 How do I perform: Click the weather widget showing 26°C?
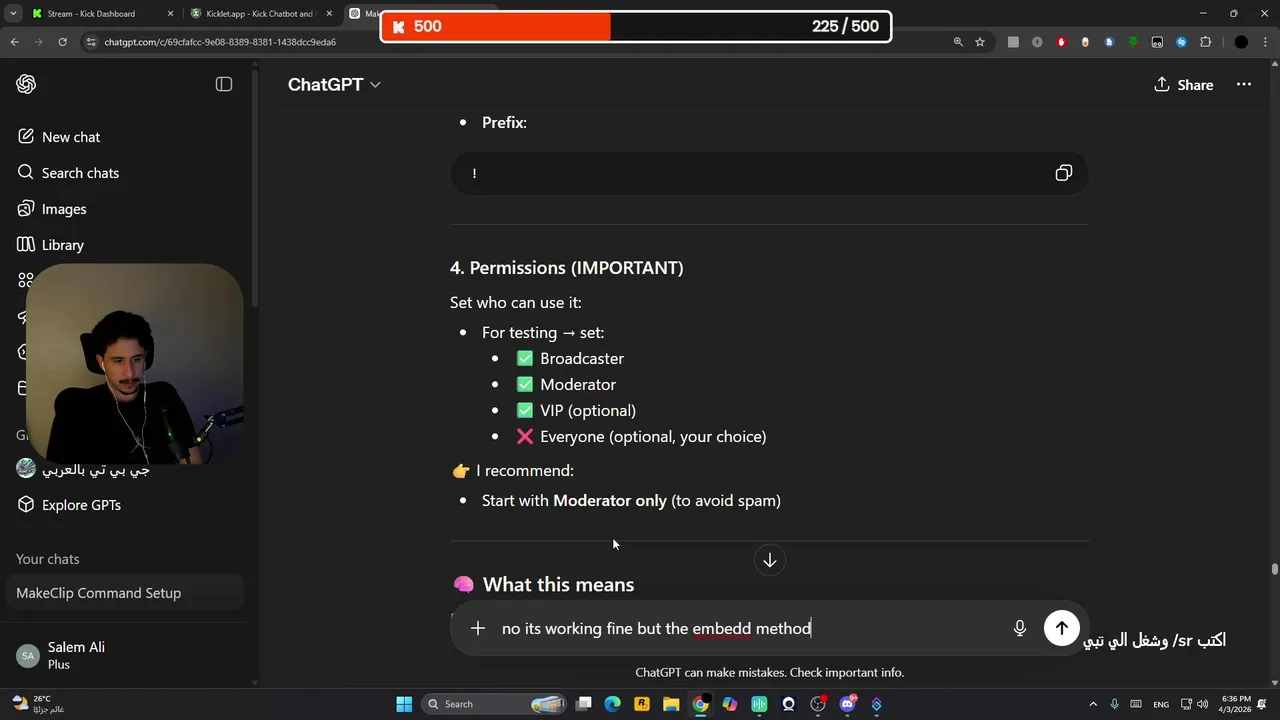click(x=40, y=704)
